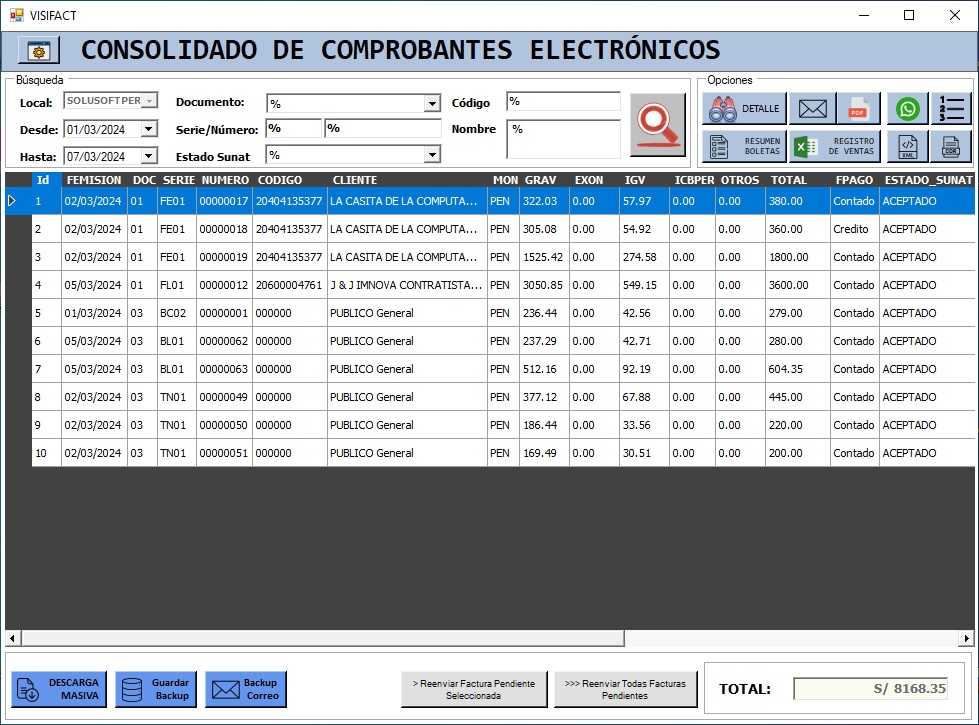Click the Descarga Masiva button
The image size is (979, 725).
pos(58,690)
